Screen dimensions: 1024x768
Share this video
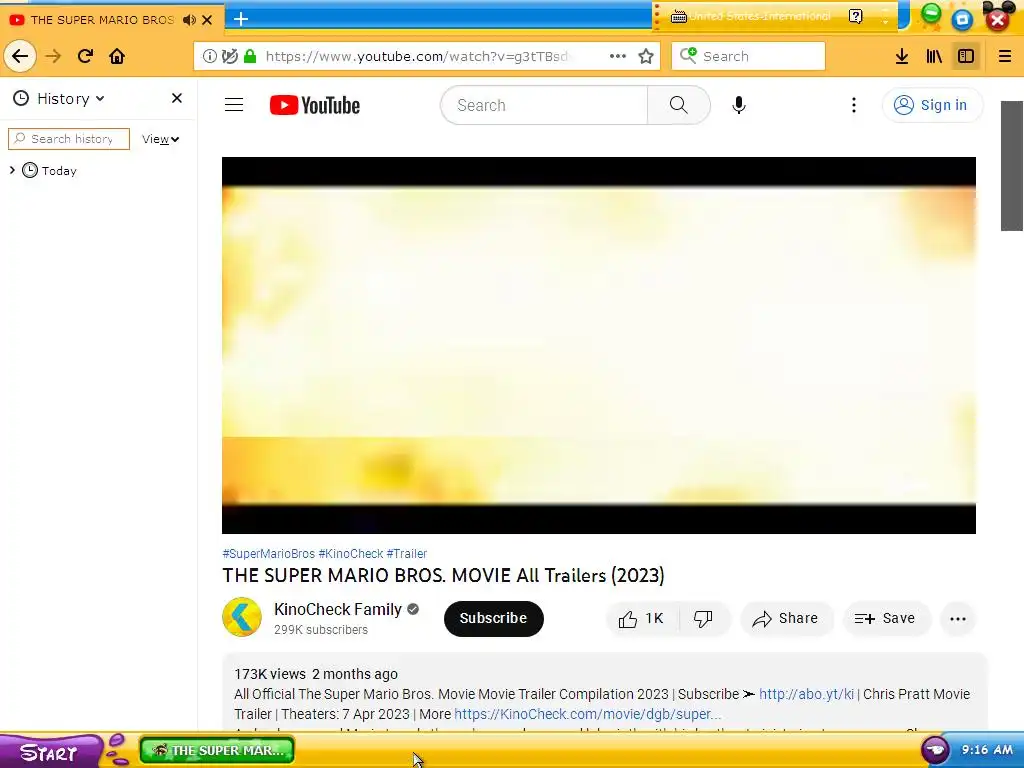(x=786, y=618)
